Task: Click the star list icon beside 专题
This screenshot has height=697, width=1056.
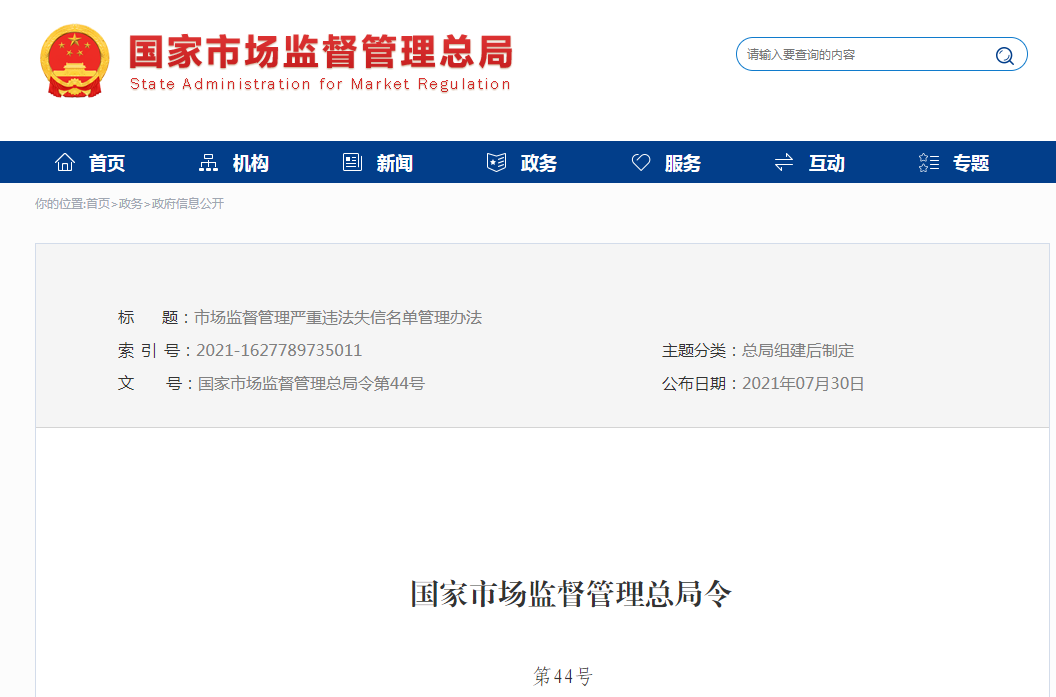Action: click(x=929, y=162)
